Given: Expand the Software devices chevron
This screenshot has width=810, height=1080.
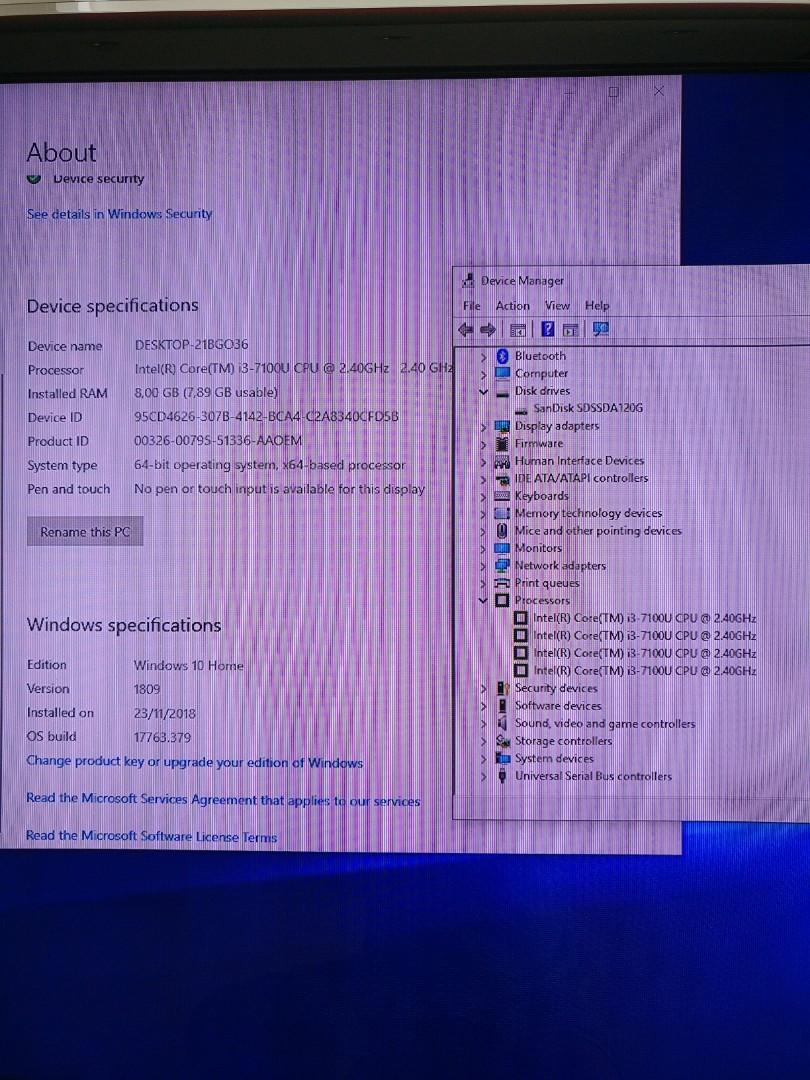Looking at the screenshot, I should point(484,706).
